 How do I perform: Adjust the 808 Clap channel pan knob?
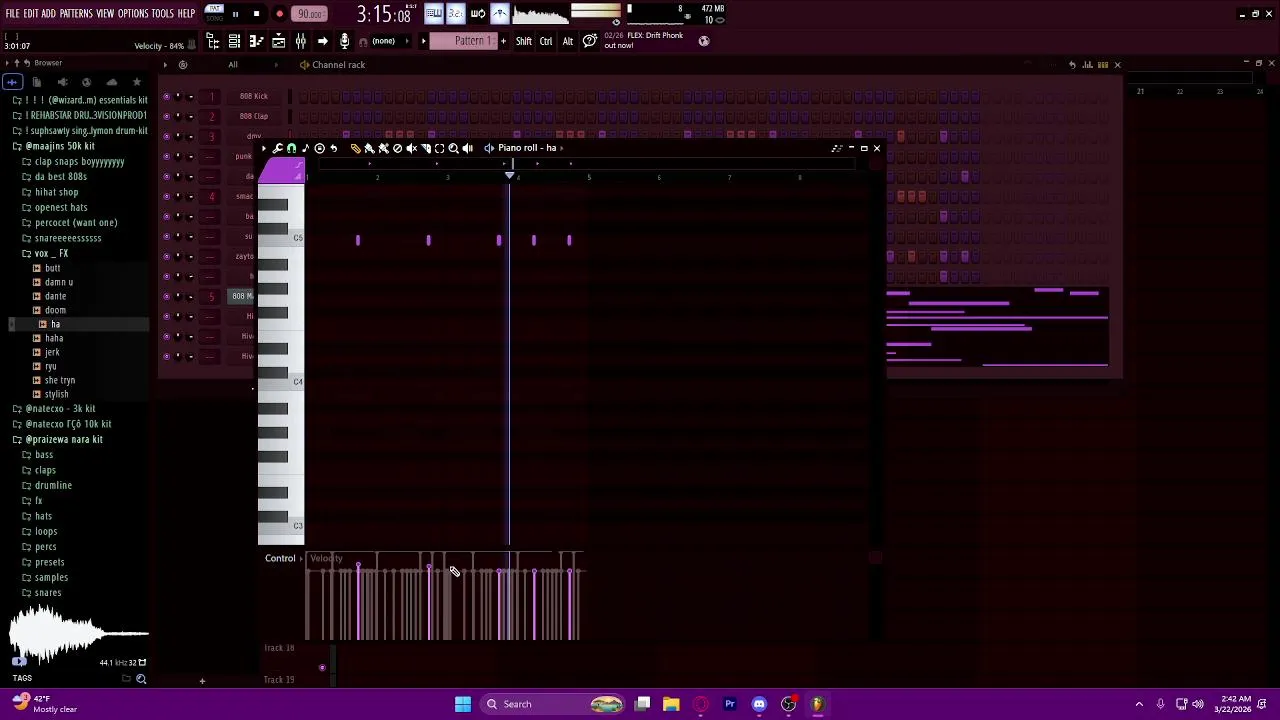(x=178, y=116)
